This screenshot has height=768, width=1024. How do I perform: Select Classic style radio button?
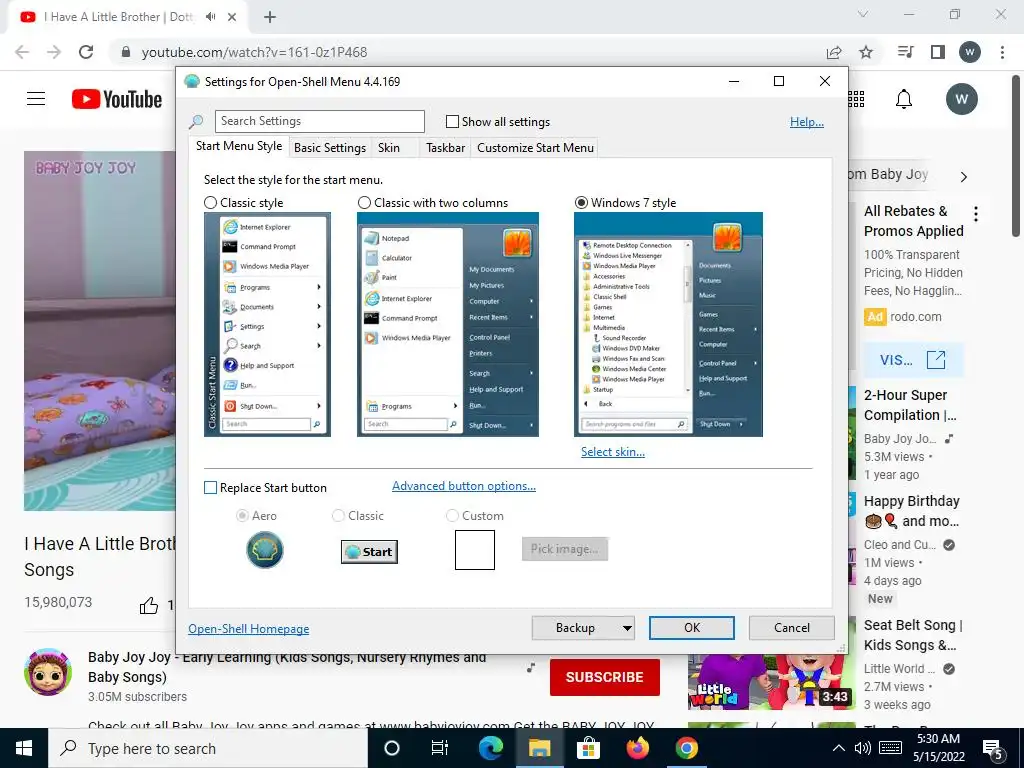click(210, 203)
